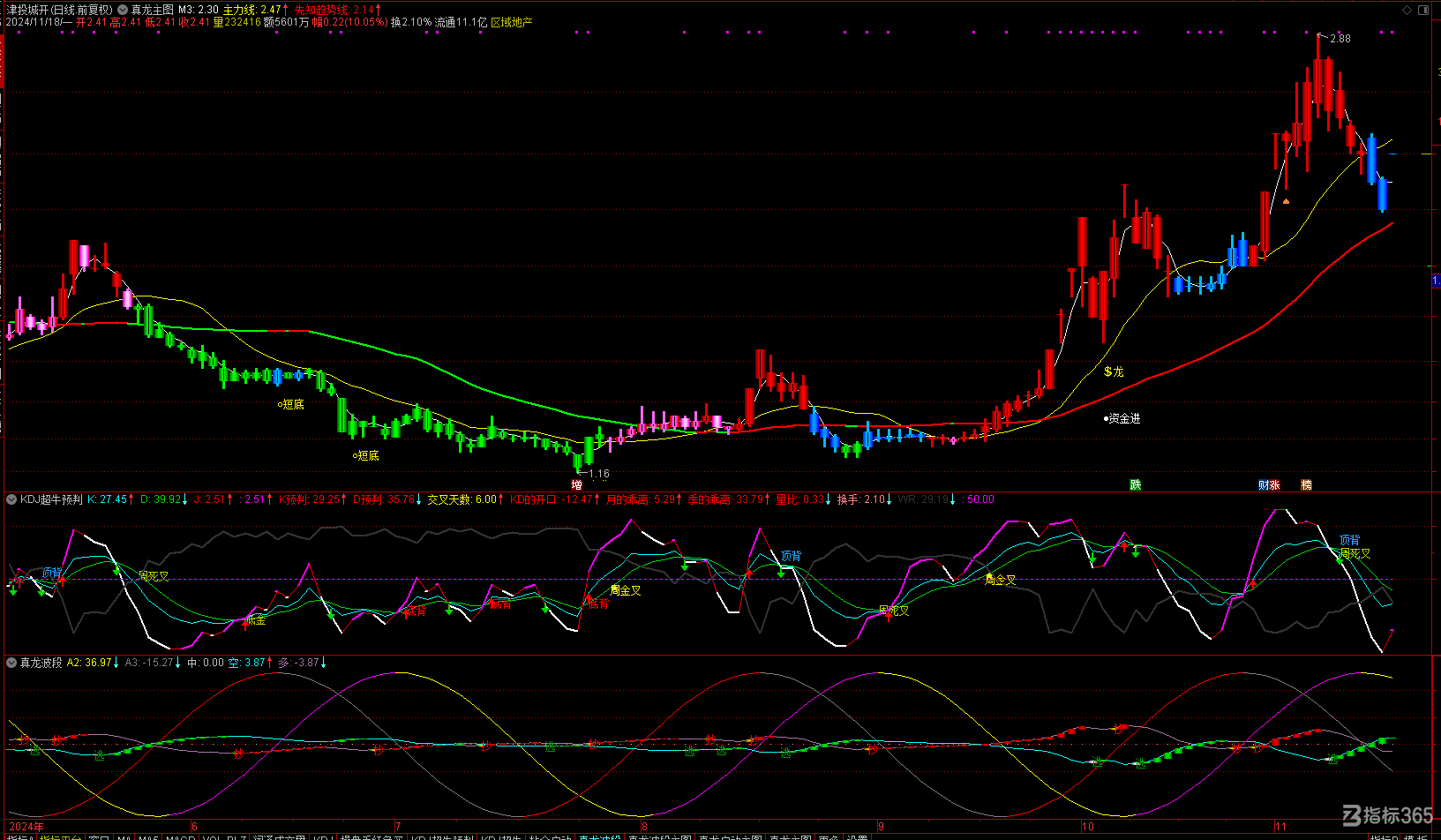Click the 真龙波段 panel title
Image resolution: width=1441 pixels, height=840 pixels.
41,663
